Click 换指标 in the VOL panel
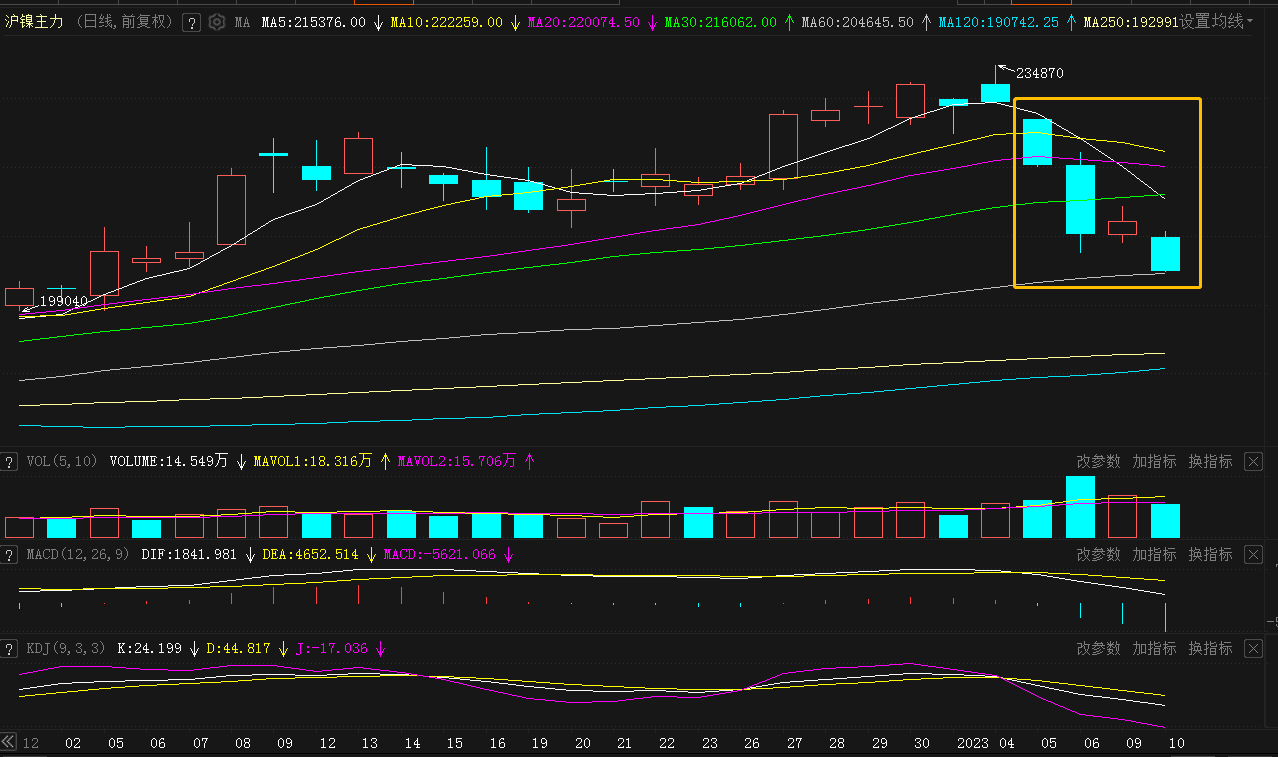Viewport: 1278px width, 757px height. click(x=1210, y=461)
